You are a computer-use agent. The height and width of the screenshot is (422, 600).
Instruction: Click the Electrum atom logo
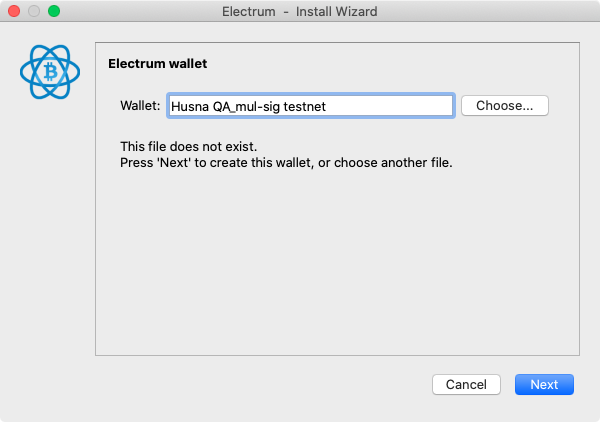50,72
